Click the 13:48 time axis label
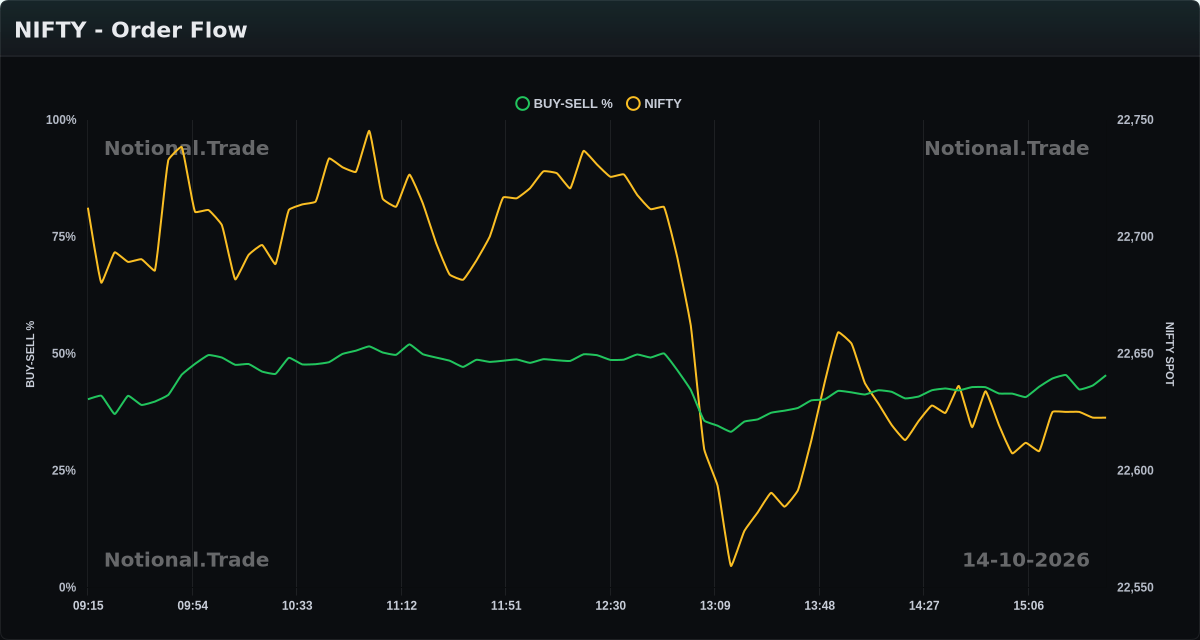This screenshot has height=640, width=1200. point(820,606)
